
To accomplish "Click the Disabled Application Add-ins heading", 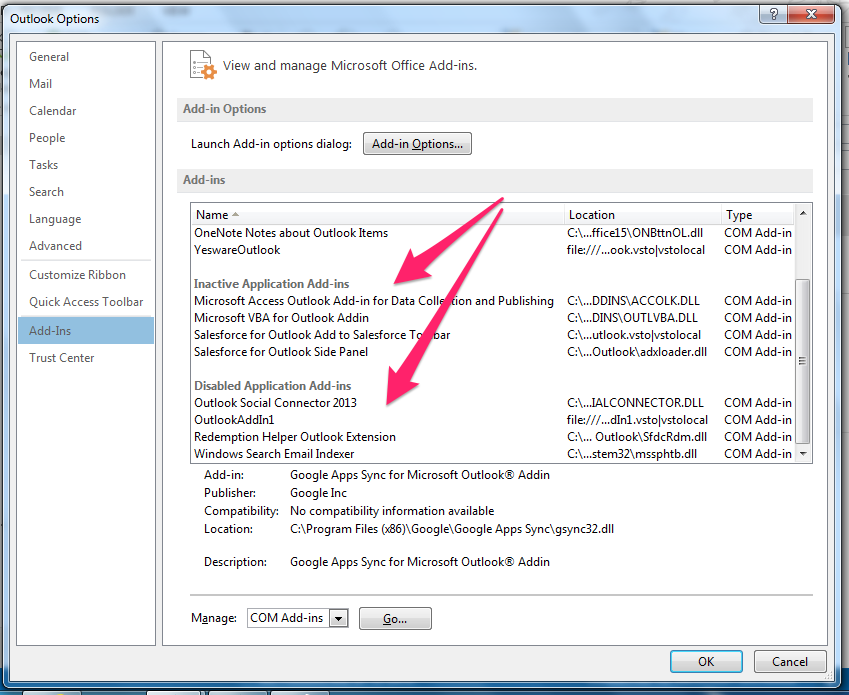I will (x=272, y=386).
